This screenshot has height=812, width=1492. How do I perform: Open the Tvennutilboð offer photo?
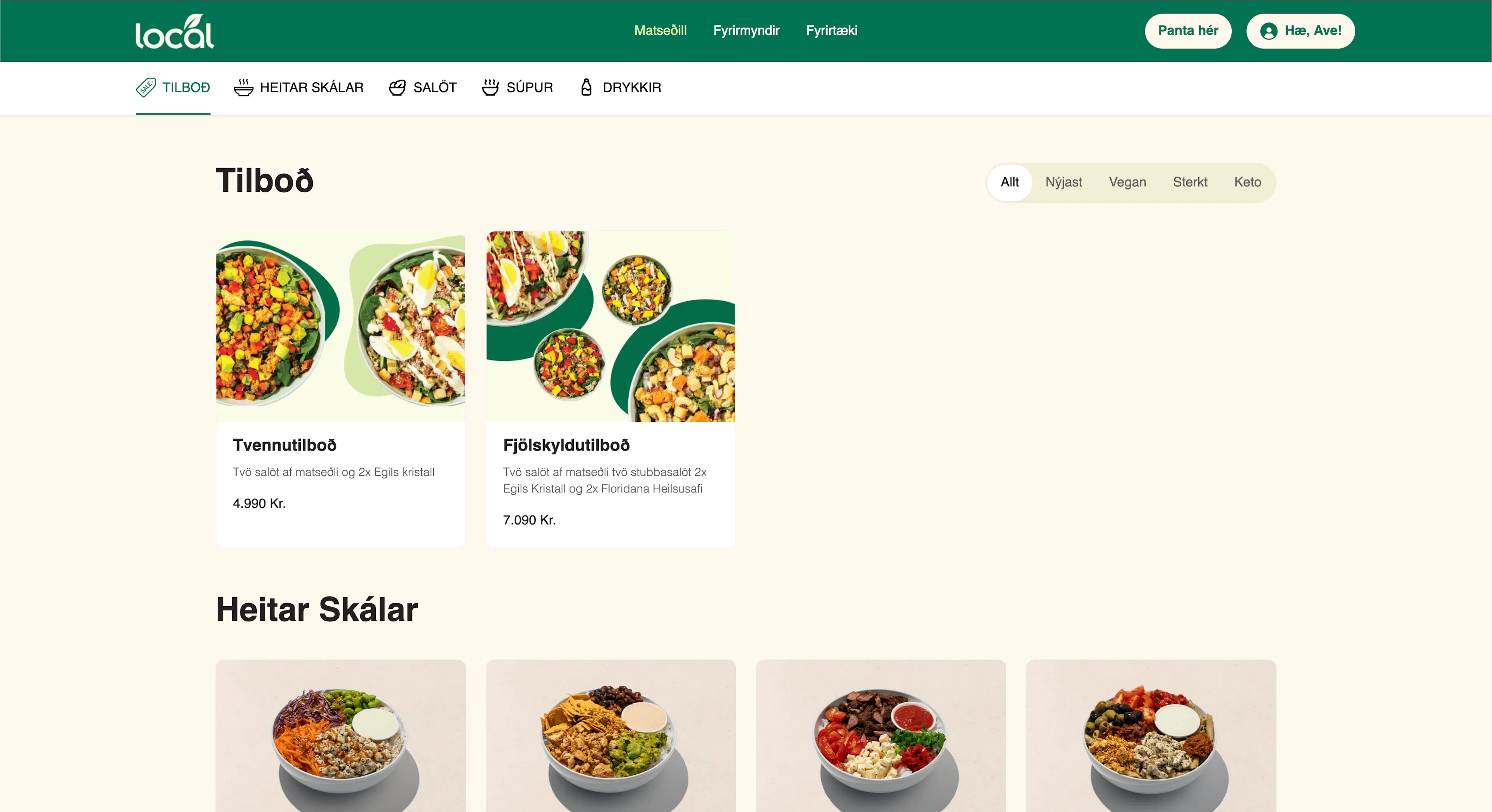341,327
